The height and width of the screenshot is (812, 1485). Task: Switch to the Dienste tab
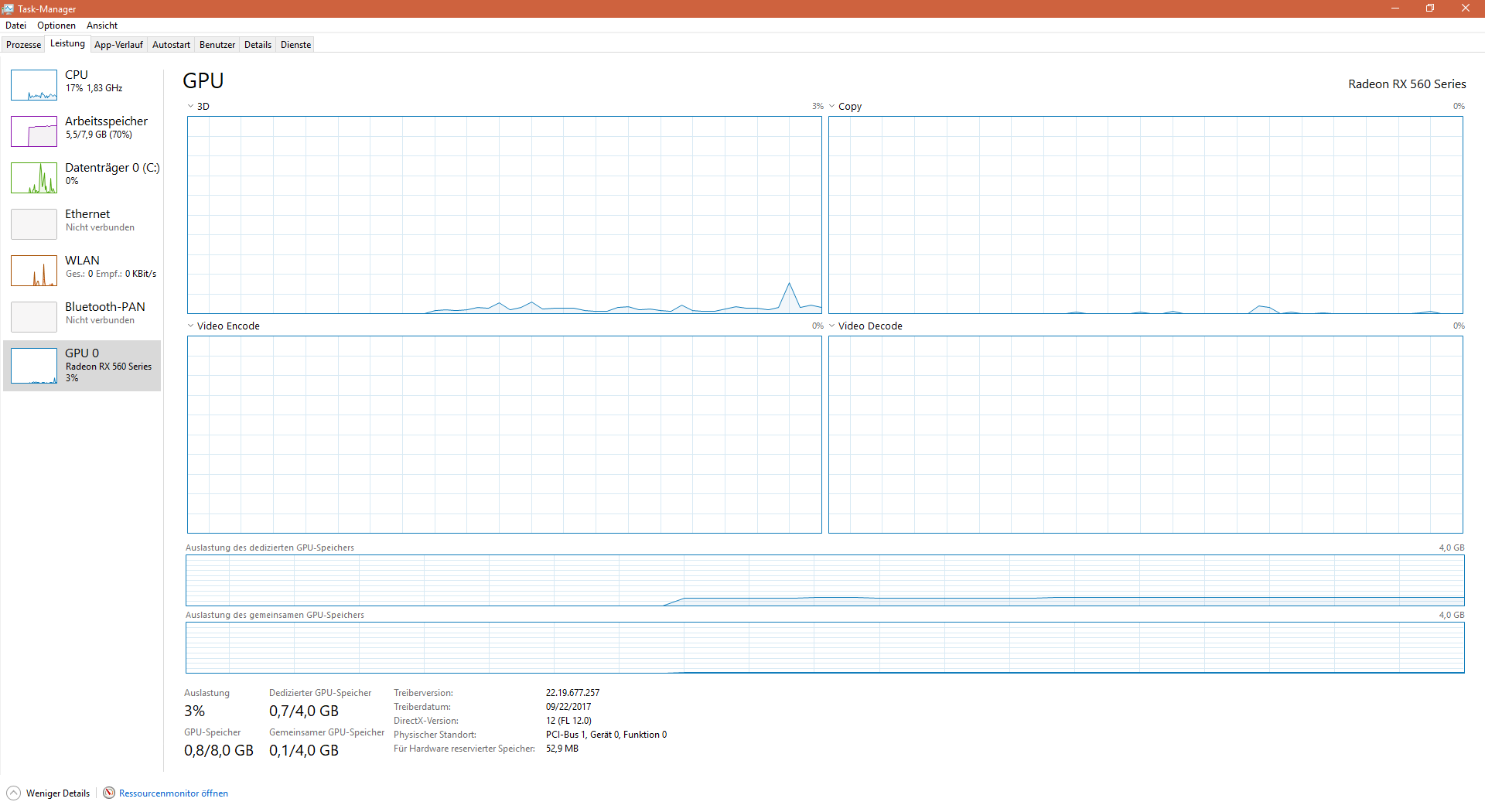click(295, 45)
